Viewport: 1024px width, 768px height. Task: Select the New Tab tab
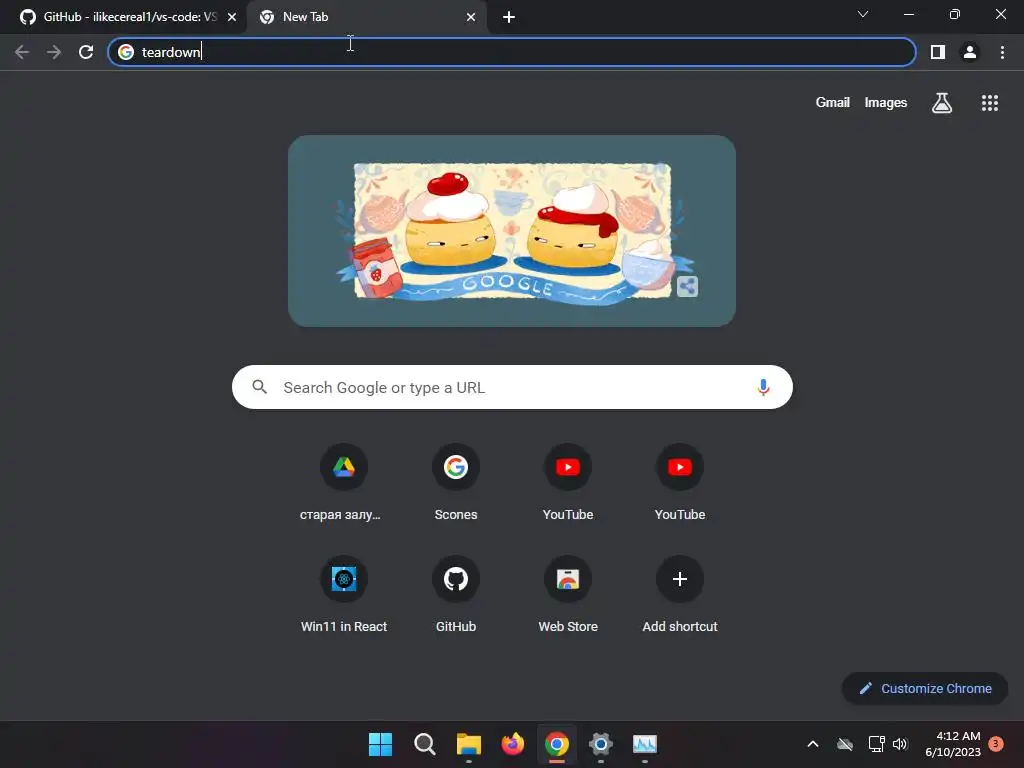[x=366, y=17]
